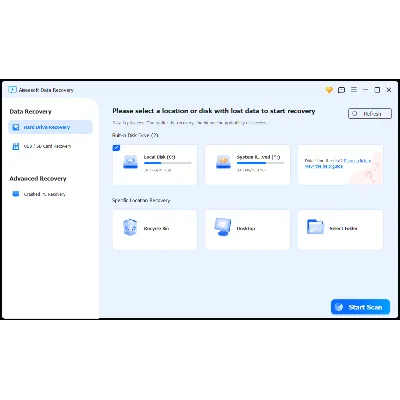Choose the Select Folder label text

(343, 229)
